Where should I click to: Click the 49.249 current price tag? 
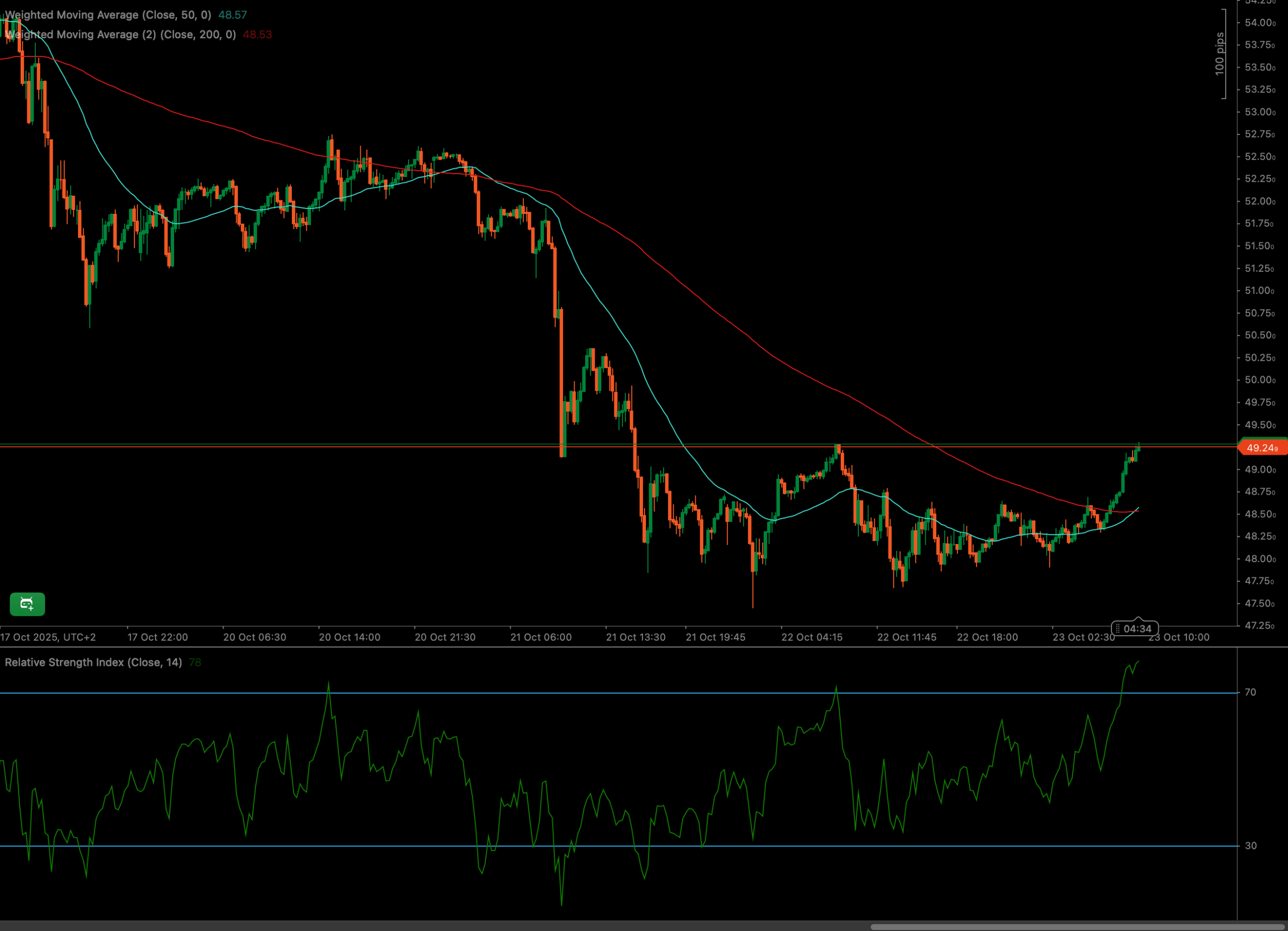tap(1262, 448)
